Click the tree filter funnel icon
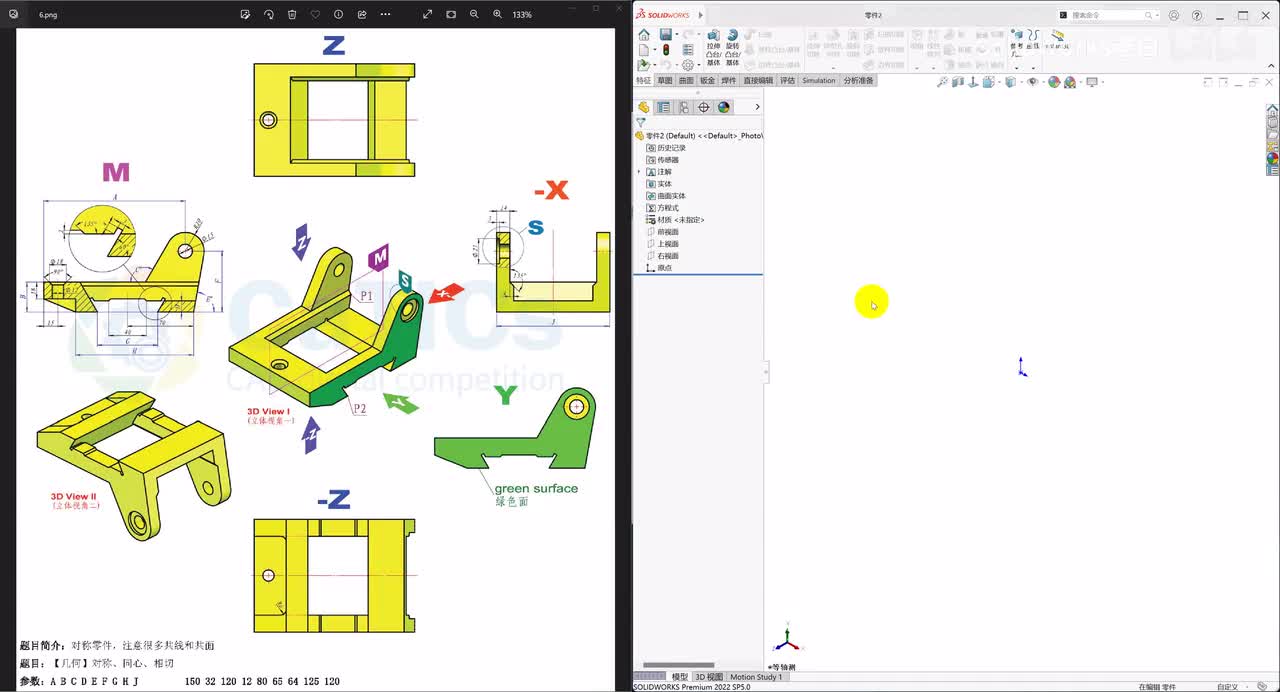 point(641,122)
